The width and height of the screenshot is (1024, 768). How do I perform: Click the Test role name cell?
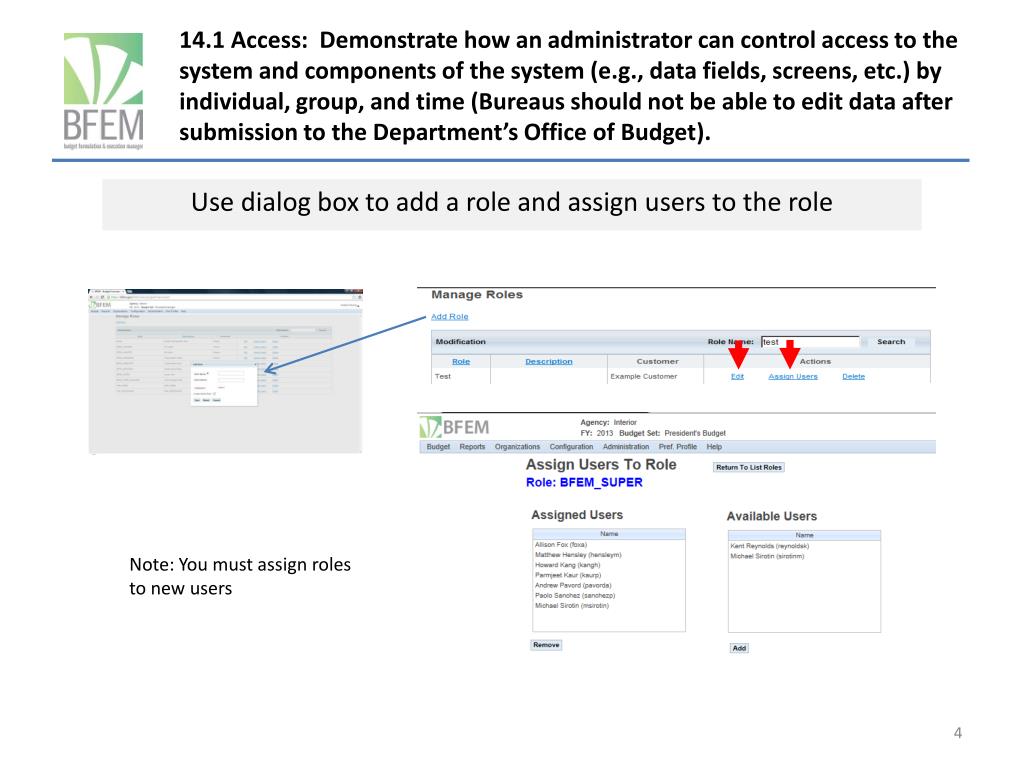click(443, 377)
